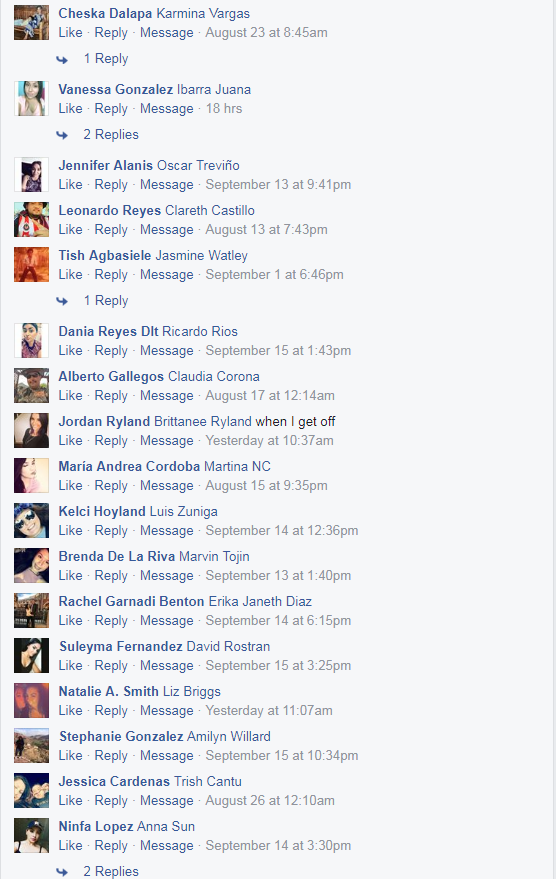Open Brittanee Ryland tagged name link
This screenshot has height=879, width=556.
(203, 422)
